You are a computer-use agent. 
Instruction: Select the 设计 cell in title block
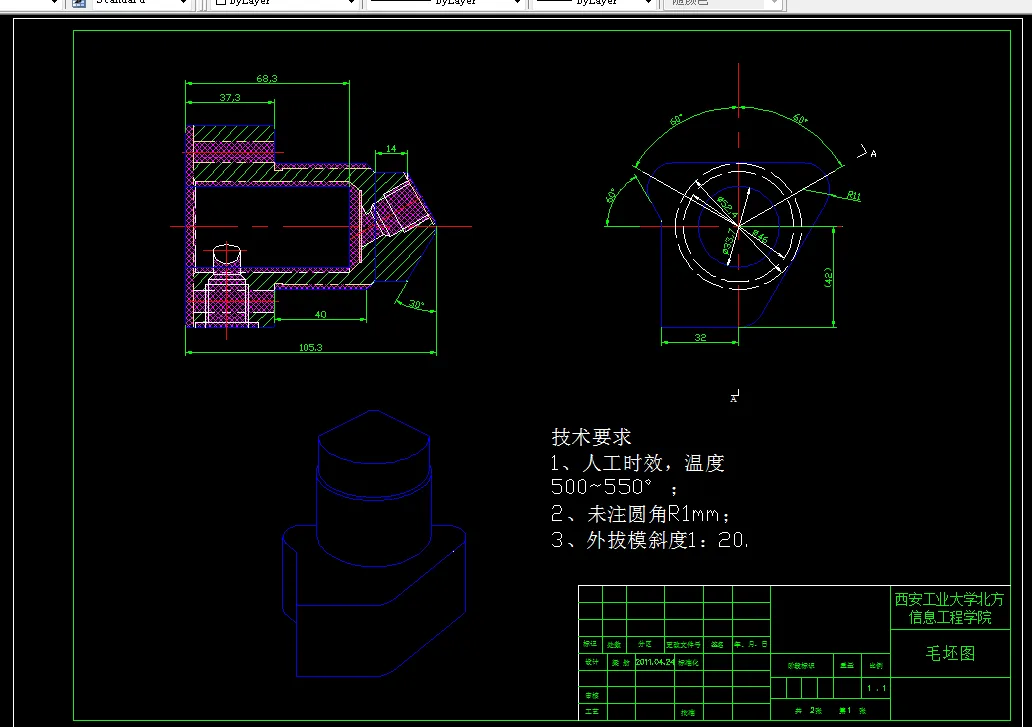[x=592, y=662]
